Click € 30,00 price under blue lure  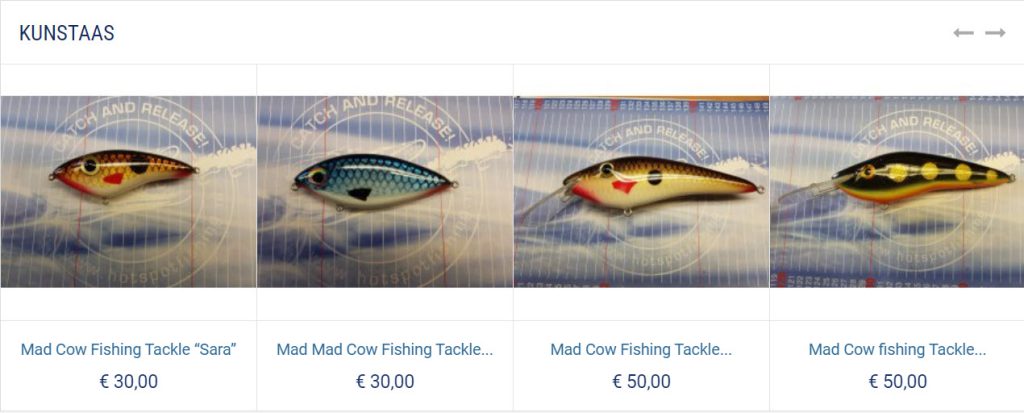pyautogui.click(x=385, y=382)
